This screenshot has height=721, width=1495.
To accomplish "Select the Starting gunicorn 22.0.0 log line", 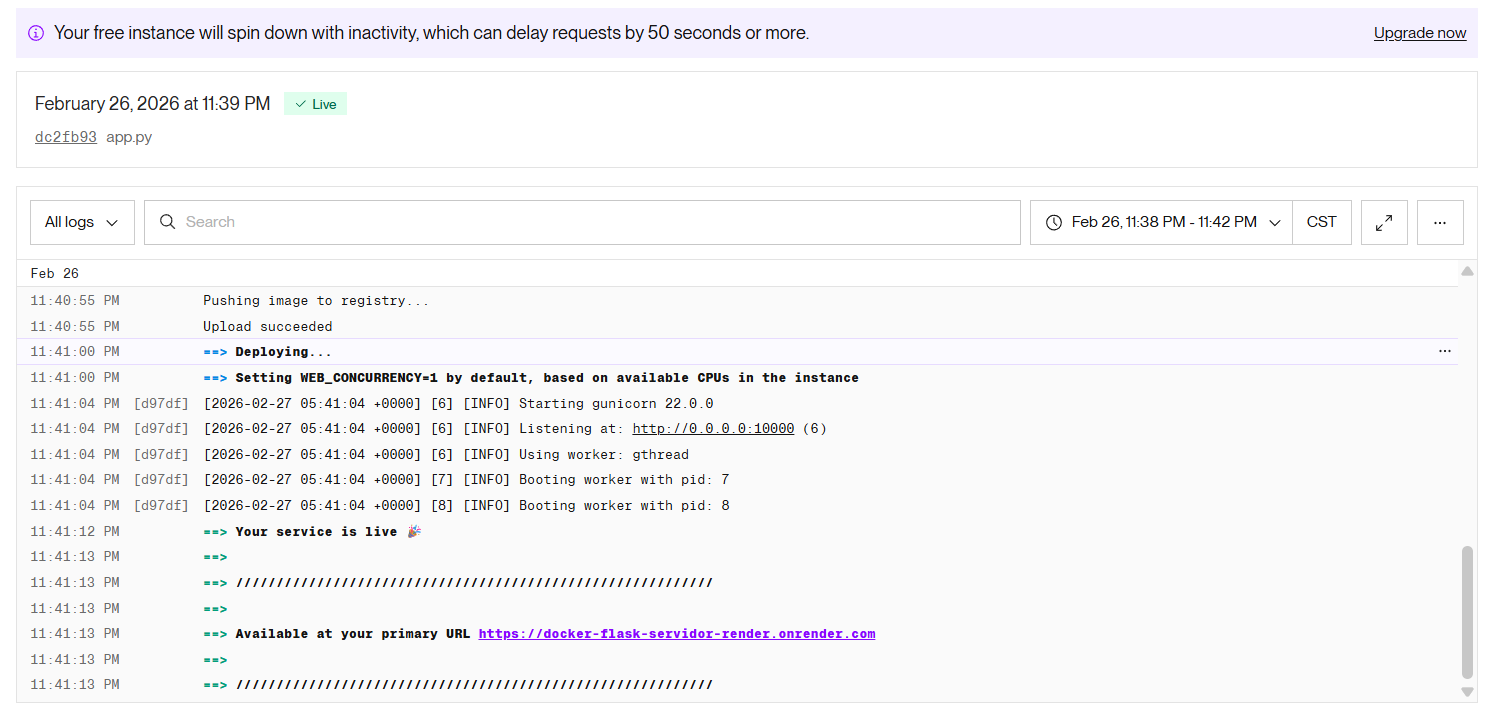I will 737,403.
